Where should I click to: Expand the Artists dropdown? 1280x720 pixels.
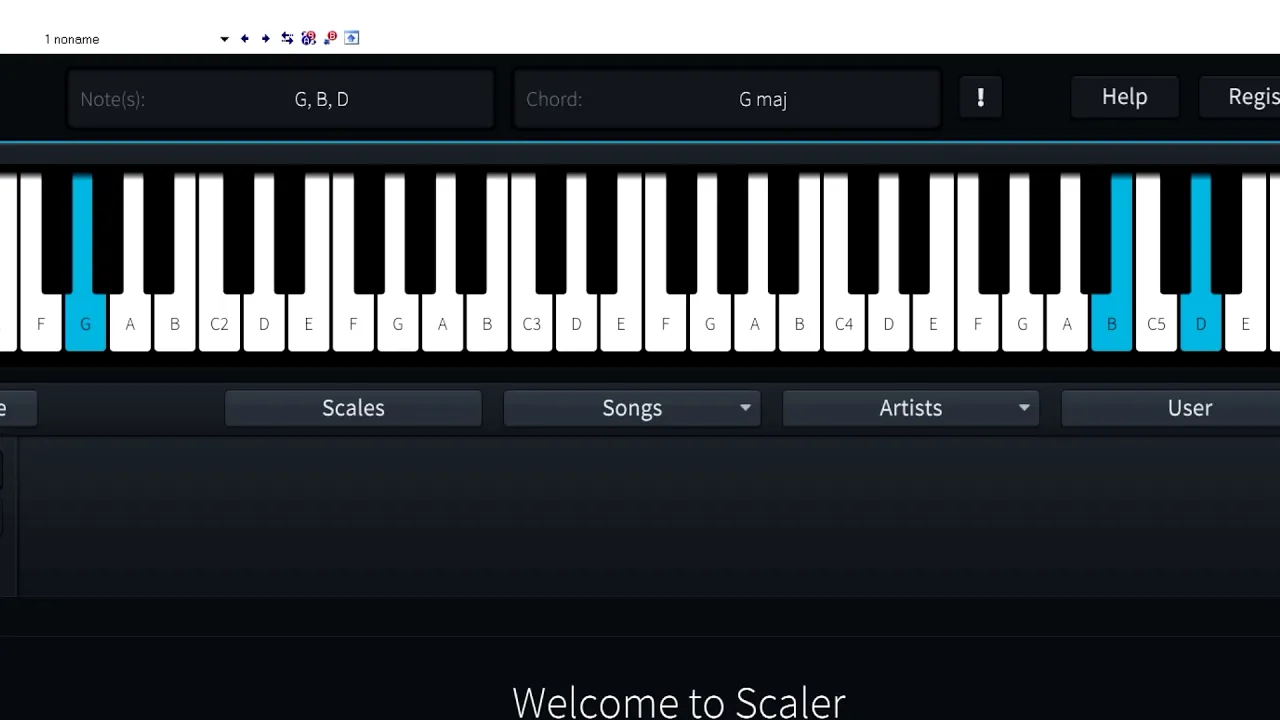[911, 408]
